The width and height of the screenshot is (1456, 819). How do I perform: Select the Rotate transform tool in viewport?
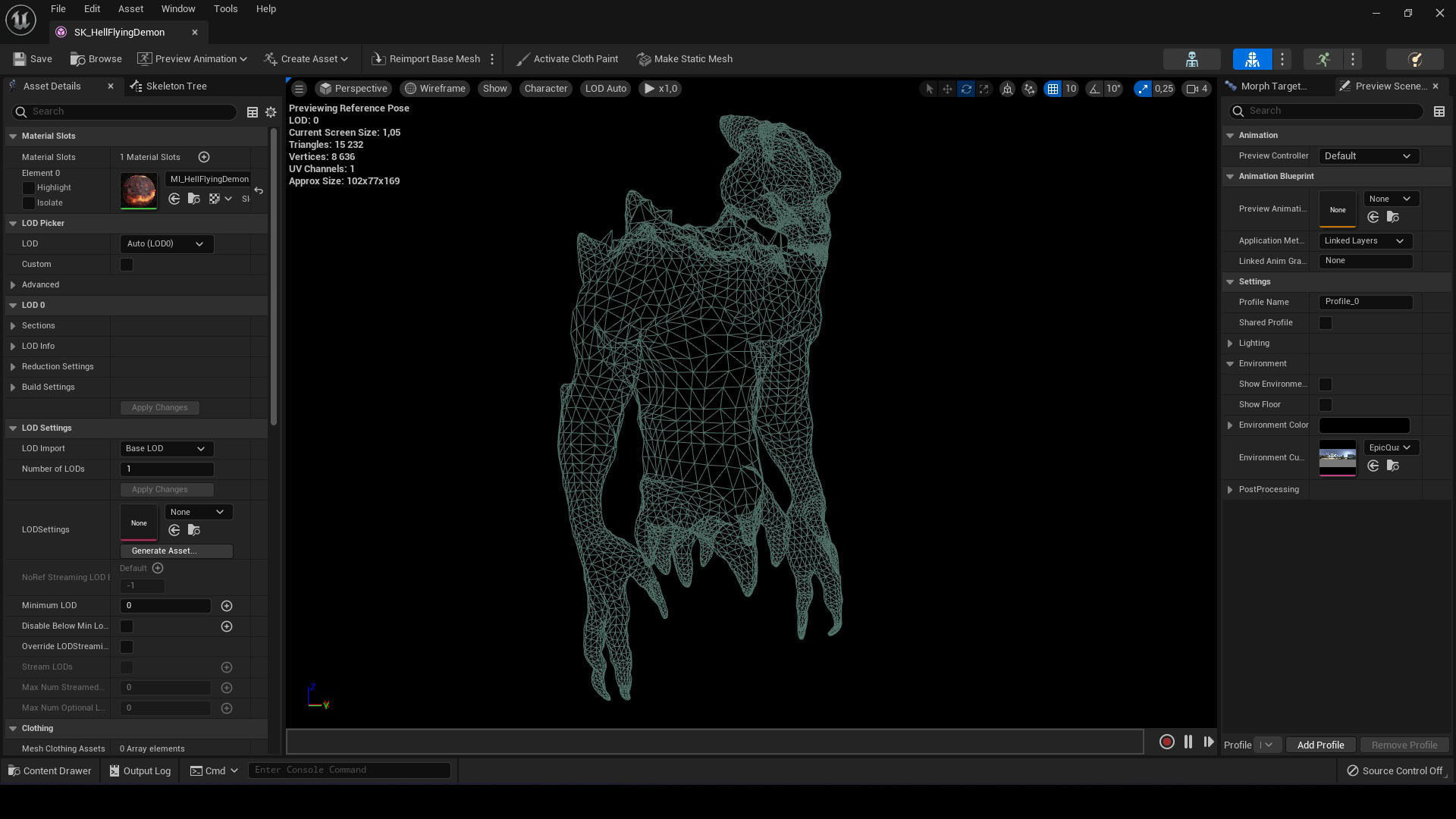pyautogui.click(x=965, y=89)
